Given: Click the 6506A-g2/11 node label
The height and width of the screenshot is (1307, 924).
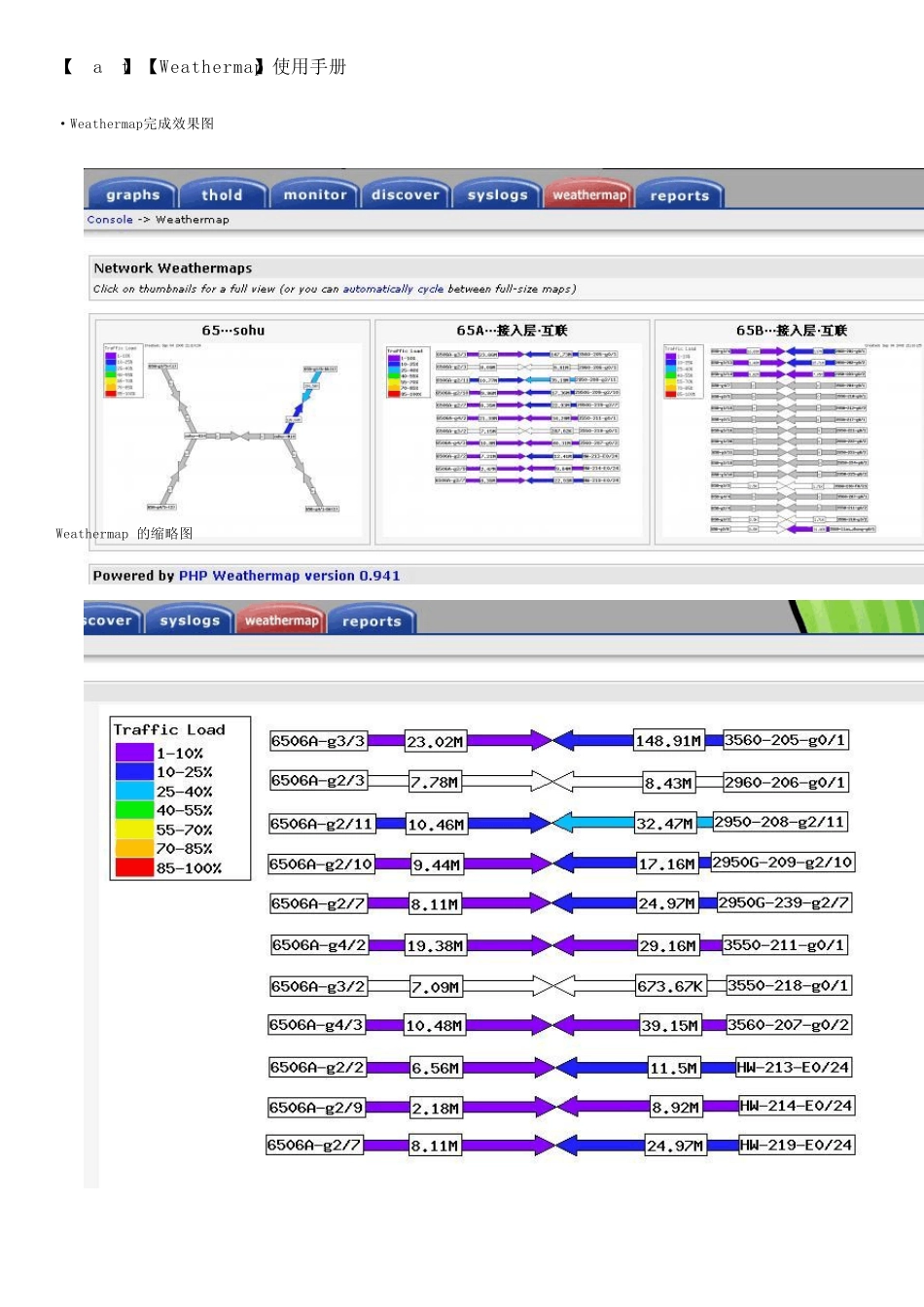Looking at the screenshot, I should coord(322,824).
